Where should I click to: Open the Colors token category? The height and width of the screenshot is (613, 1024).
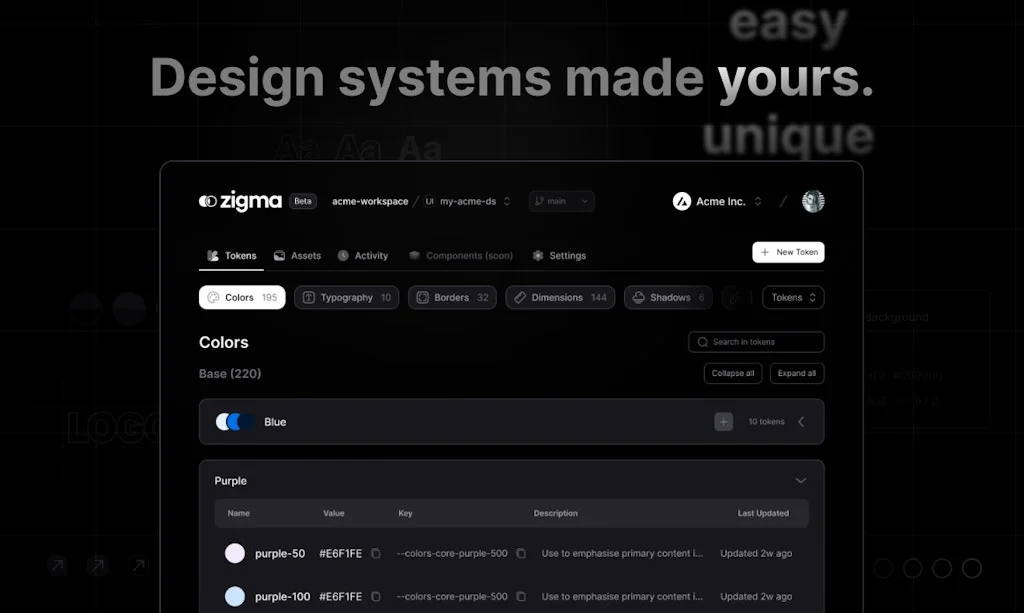point(241,297)
